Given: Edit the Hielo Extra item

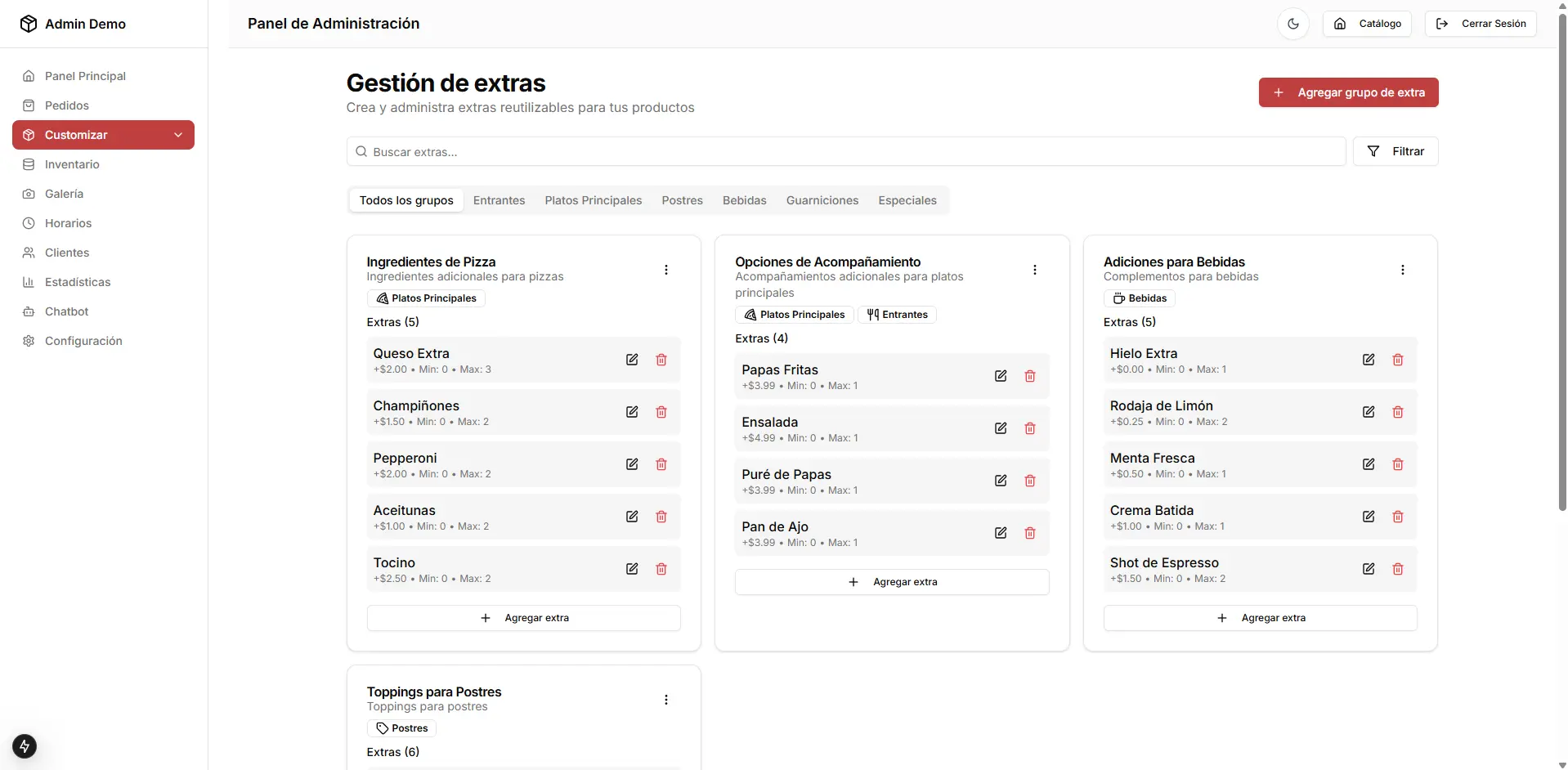Looking at the screenshot, I should [1369, 360].
